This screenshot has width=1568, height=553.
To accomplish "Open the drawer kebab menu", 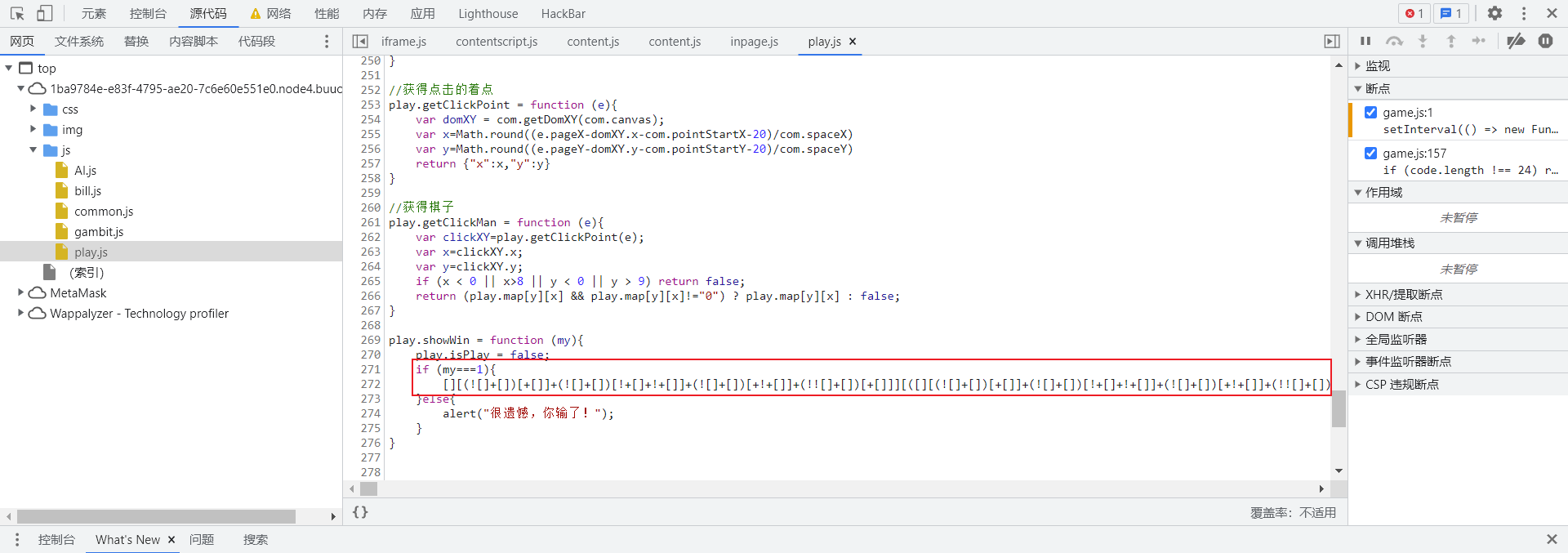I will click(x=17, y=539).
